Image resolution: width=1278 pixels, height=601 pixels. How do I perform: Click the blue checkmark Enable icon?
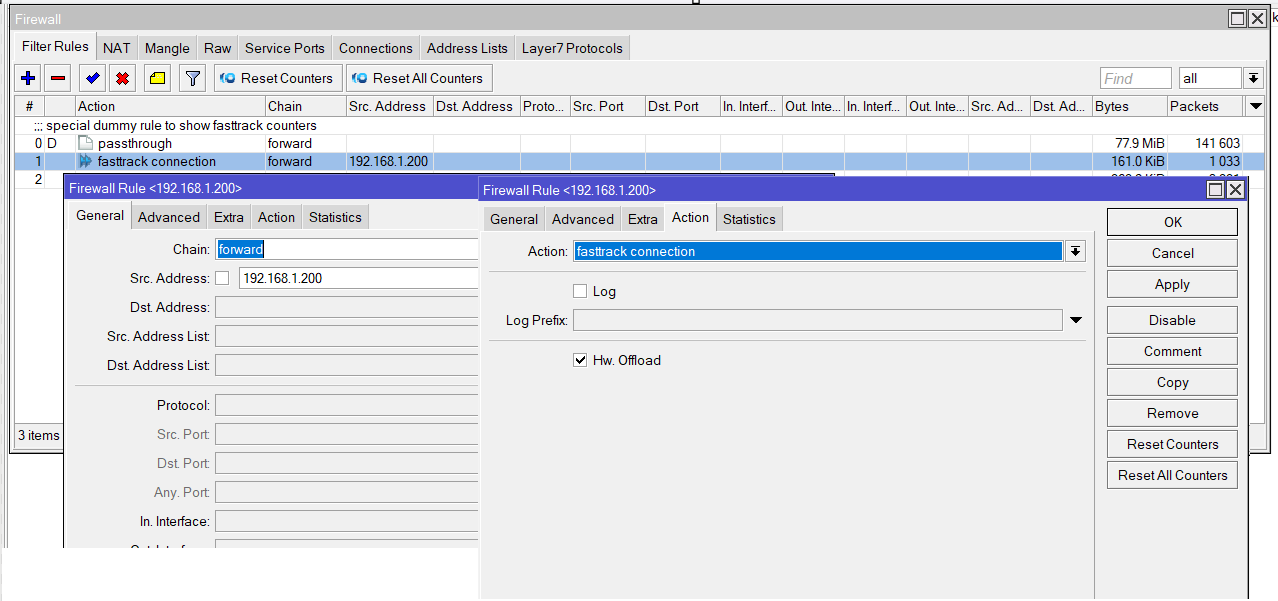tap(93, 78)
